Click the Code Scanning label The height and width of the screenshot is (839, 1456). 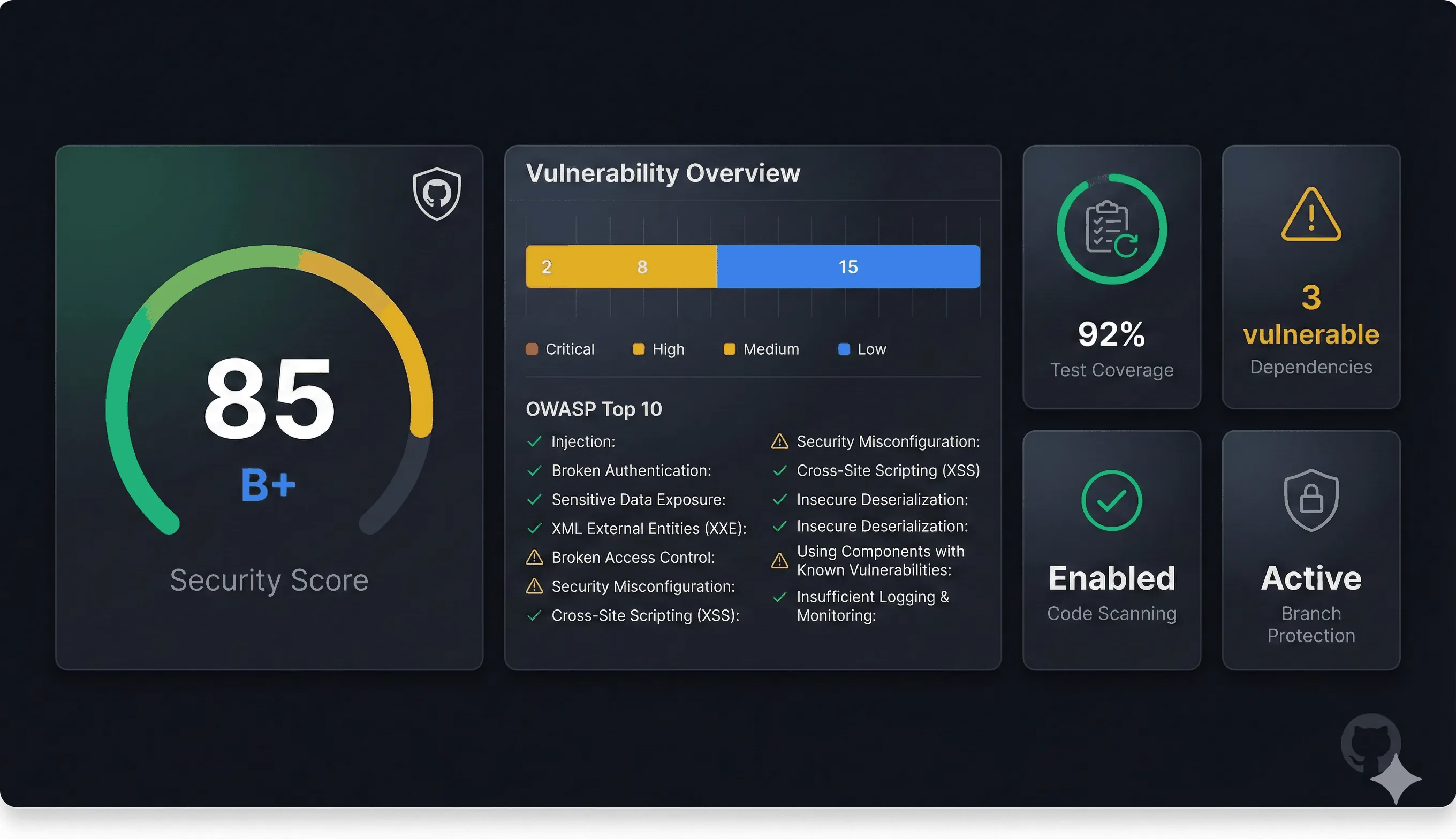coord(1112,614)
